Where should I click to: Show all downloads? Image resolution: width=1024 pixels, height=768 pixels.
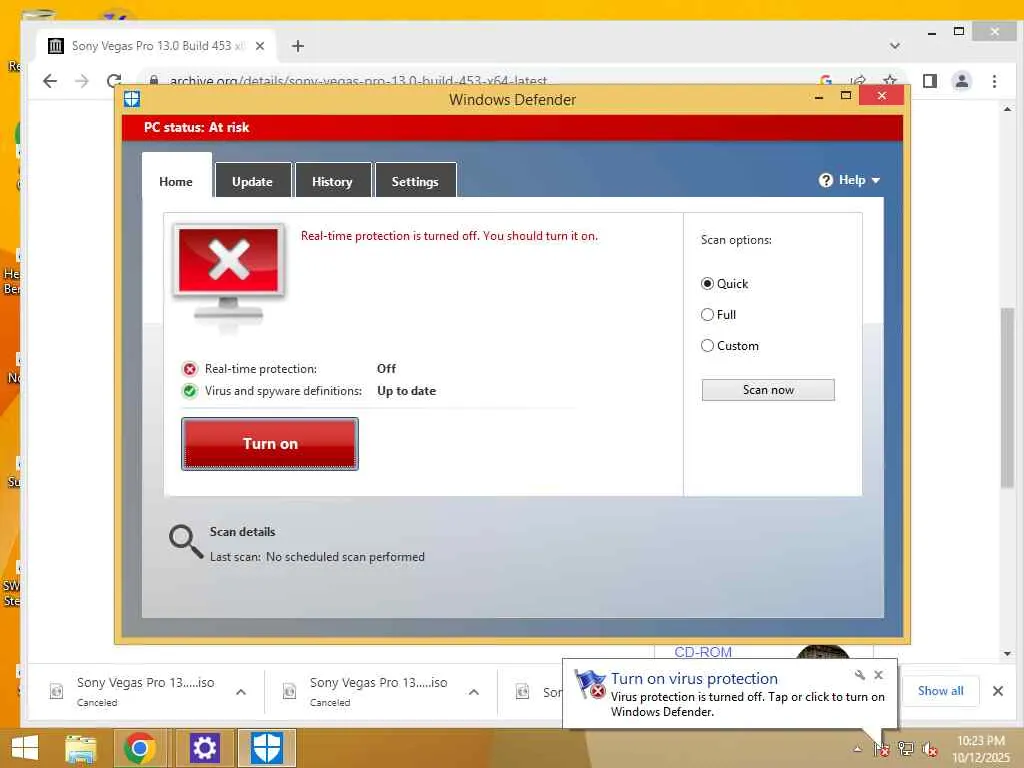pyautogui.click(x=940, y=691)
